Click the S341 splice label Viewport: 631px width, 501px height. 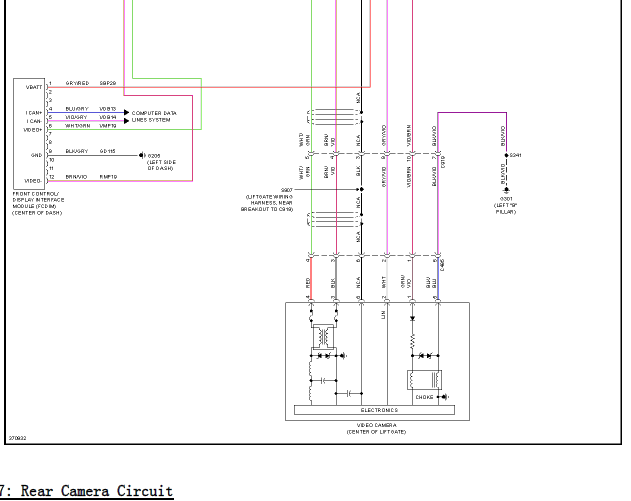[x=516, y=155]
